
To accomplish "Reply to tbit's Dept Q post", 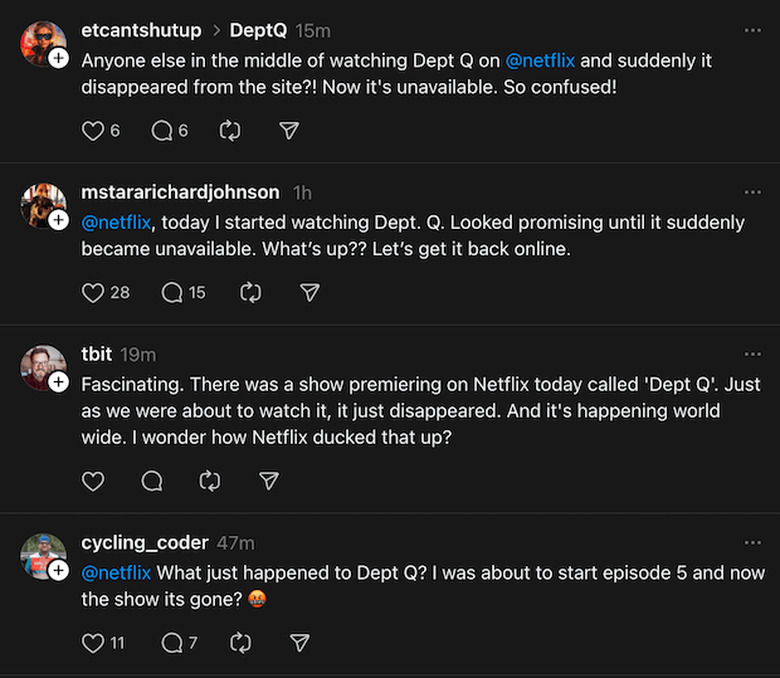I will [152, 481].
